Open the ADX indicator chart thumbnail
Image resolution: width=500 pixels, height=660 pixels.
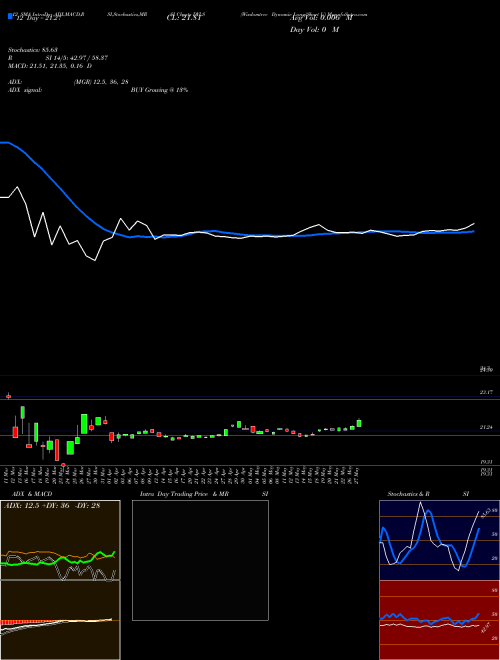point(60,540)
